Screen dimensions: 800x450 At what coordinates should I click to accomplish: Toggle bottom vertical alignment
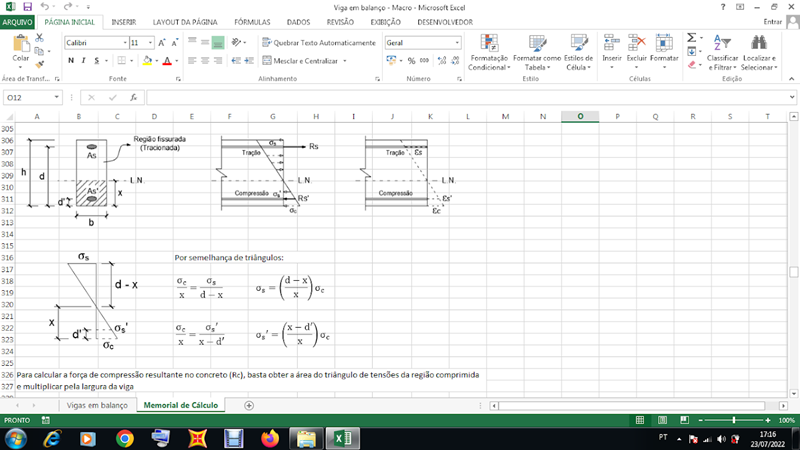218,42
